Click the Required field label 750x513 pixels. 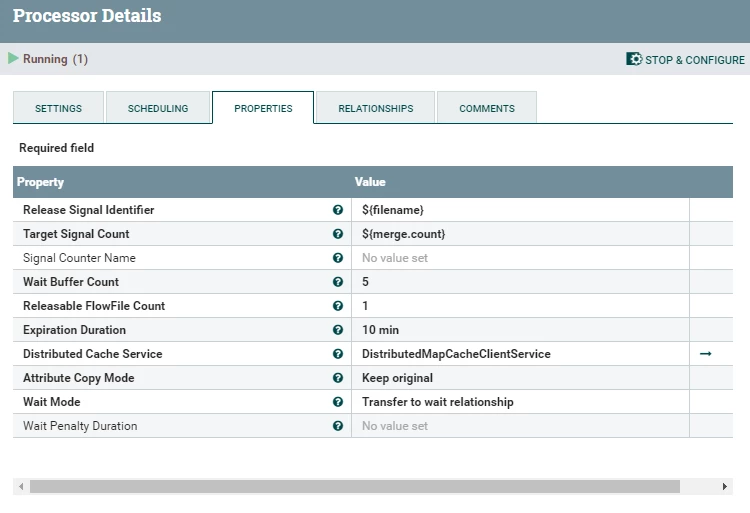coord(56,148)
